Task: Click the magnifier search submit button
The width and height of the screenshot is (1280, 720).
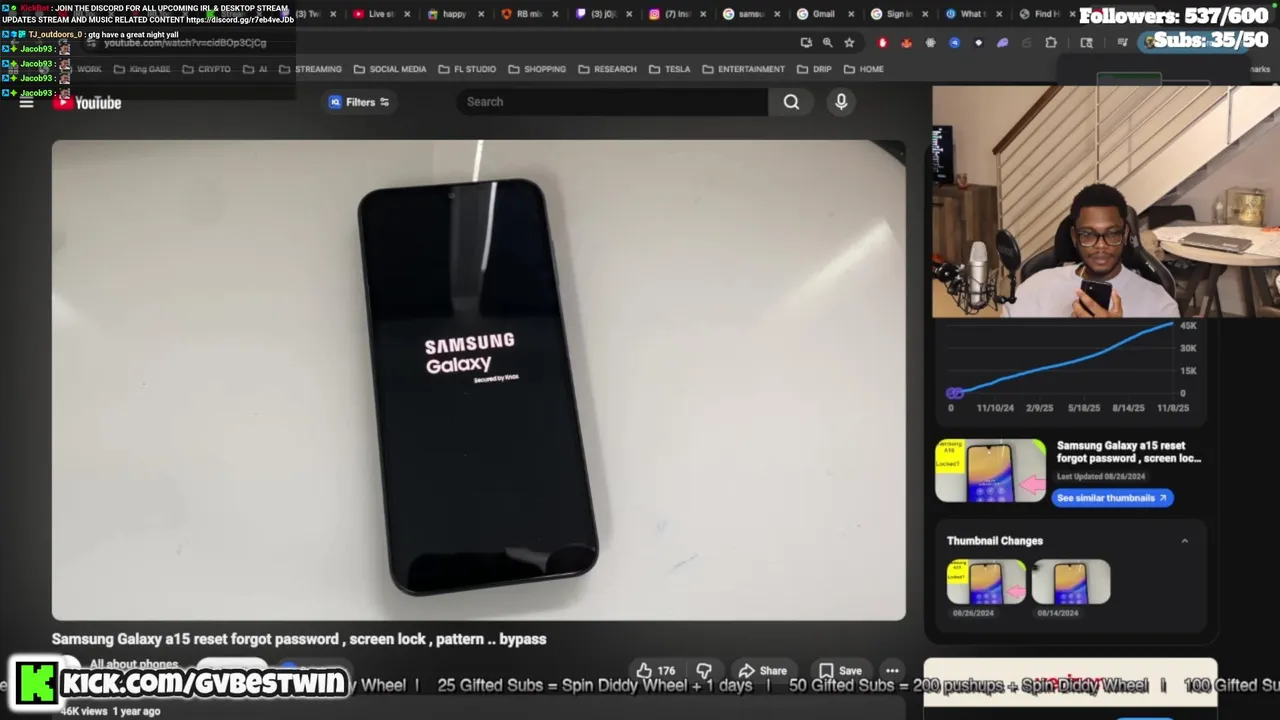Action: pyautogui.click(x=791, y=102)
